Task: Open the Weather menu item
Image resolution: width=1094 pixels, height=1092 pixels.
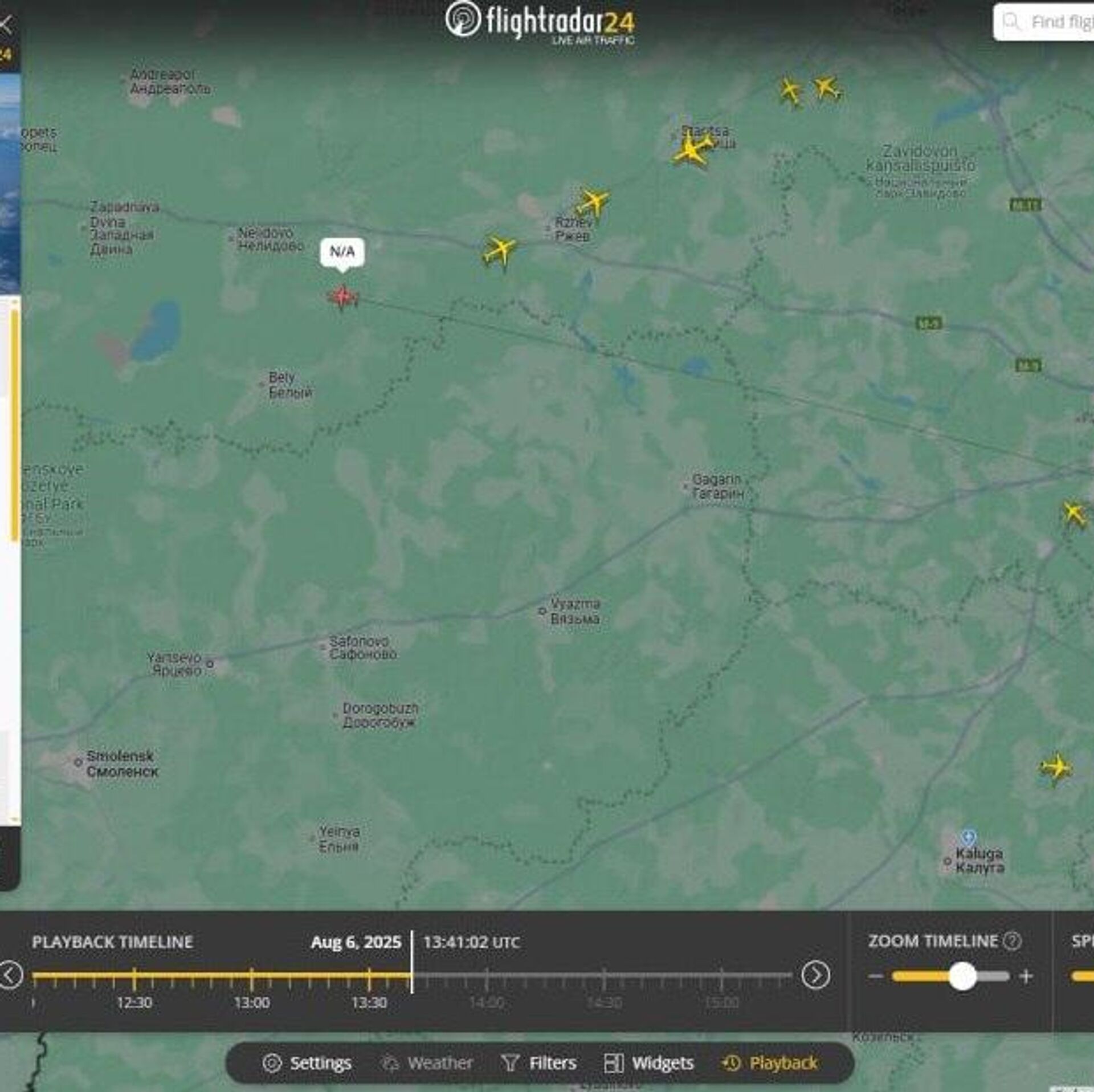Action: pyautogui.click(x=427, y=1063)
